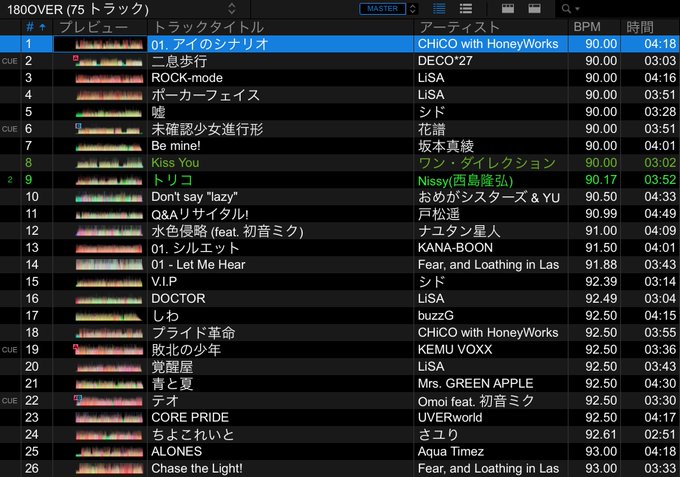Click the CUE marker on row 2
The height and width of the screenshot is (477, 680).
(x=10, y=61)
